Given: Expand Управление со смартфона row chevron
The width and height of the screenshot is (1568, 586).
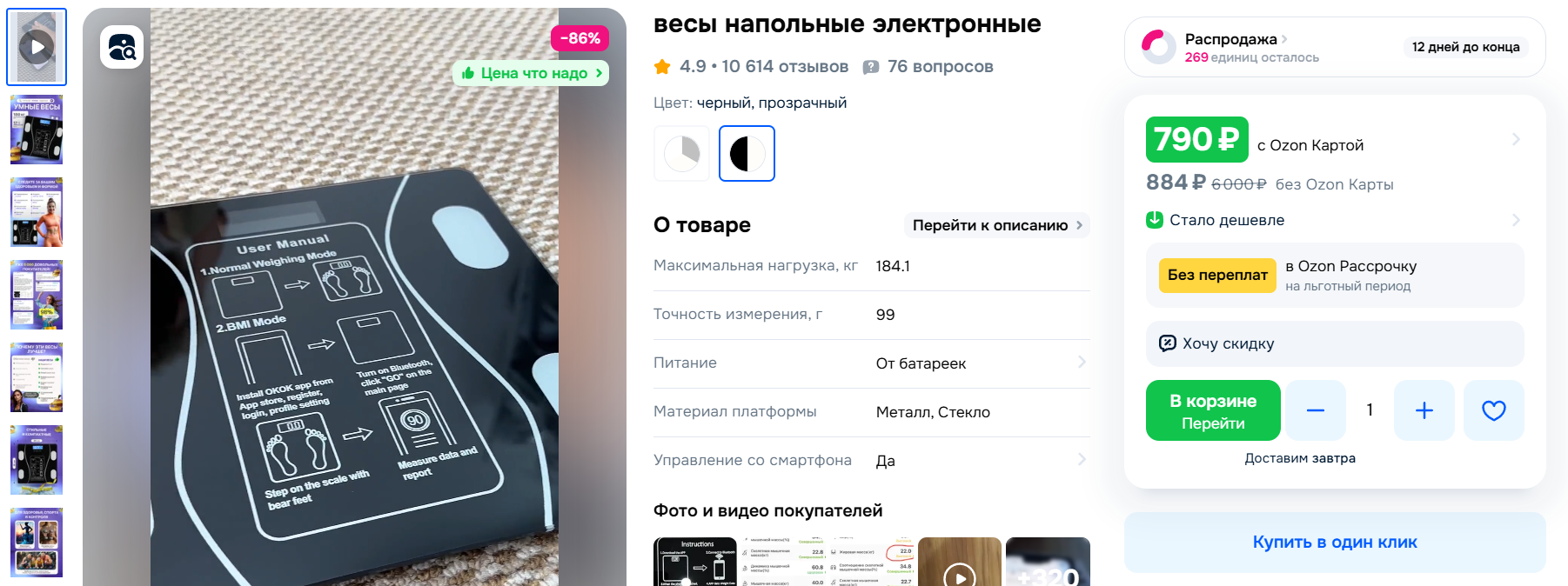Looking at the screenshot, I should point(1082,459).
